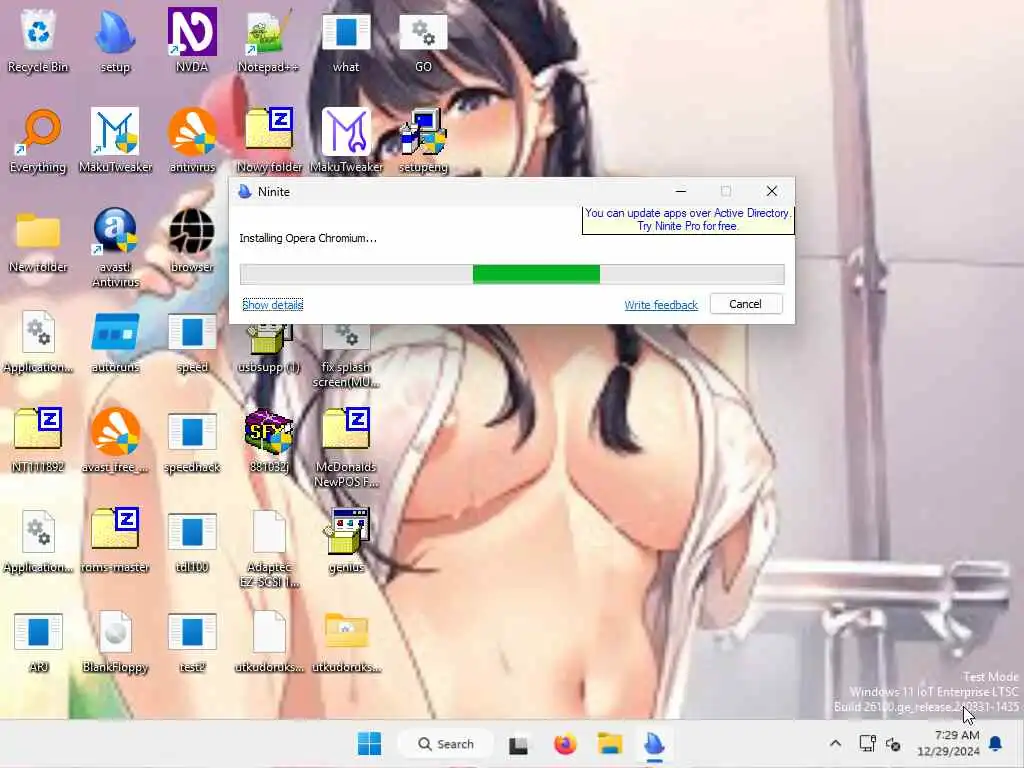Open network settings from the system tray
This screenshot has width=1024, height=768.
click(x=867, y=744)
